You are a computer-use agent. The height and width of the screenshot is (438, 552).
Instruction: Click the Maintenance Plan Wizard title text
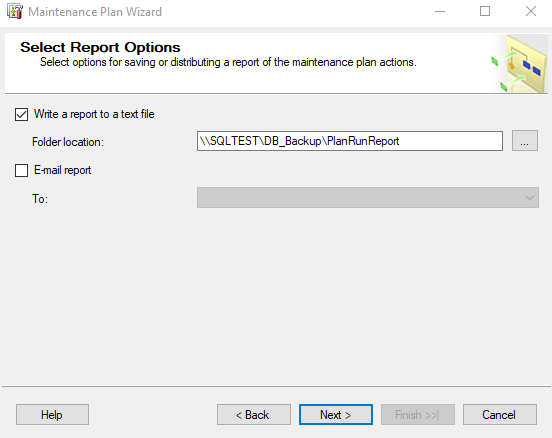click(x=95, y=12)
